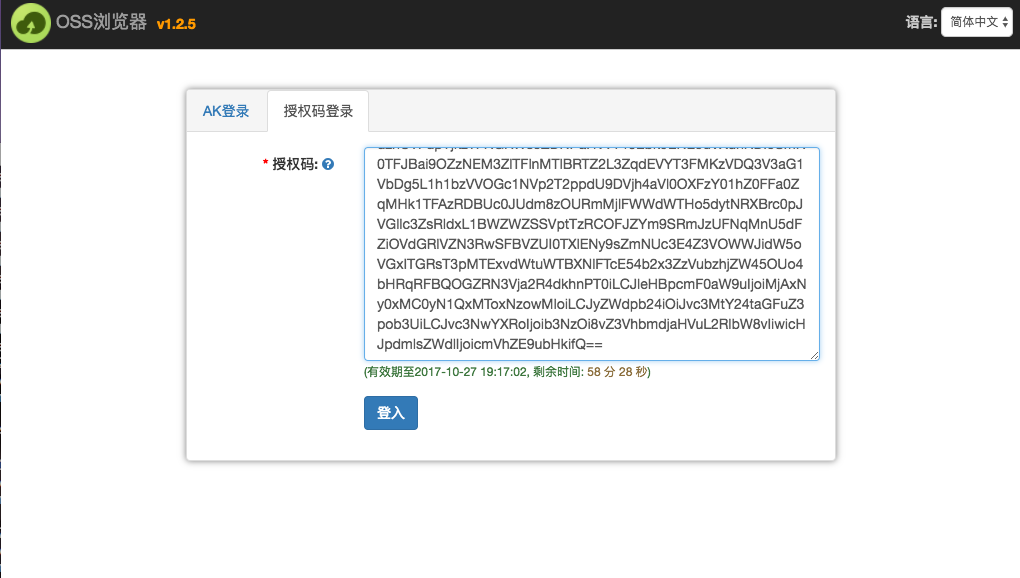
Task: Click the 语言 label in the top bar
Action: point(920,21)
